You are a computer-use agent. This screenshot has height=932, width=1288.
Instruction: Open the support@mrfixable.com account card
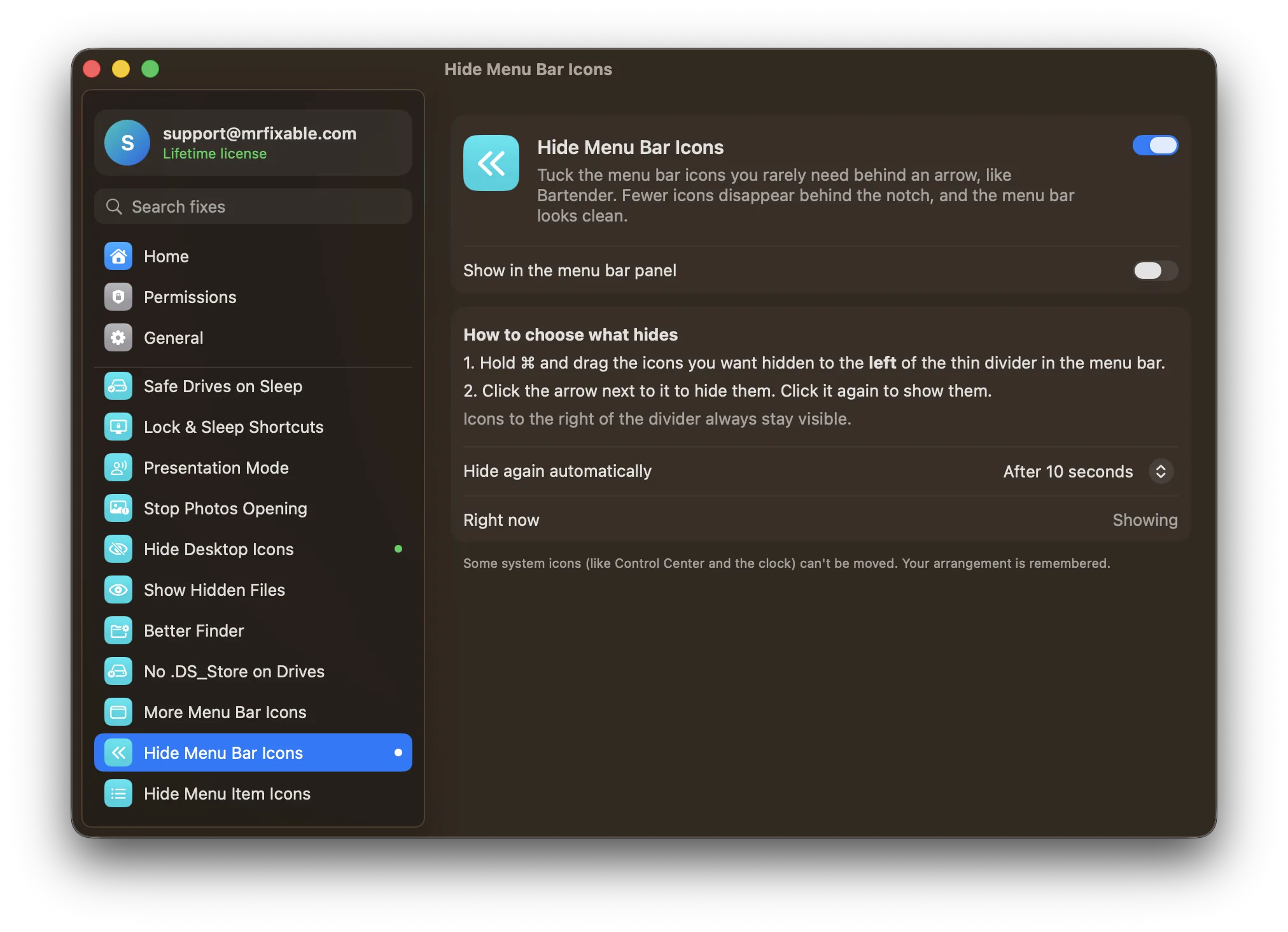253,143
